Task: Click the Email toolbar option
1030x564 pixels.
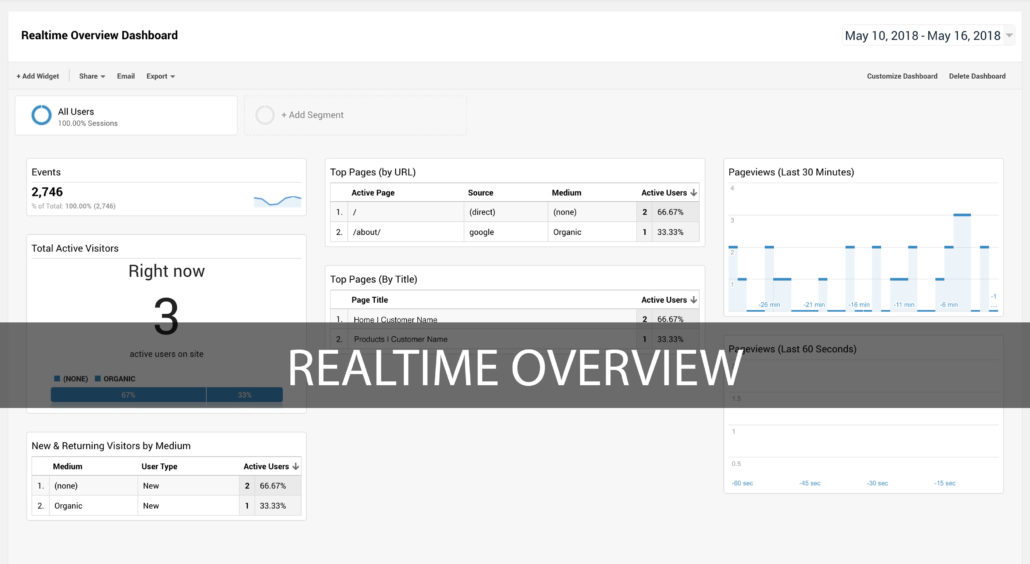Action: coord(125,76)
